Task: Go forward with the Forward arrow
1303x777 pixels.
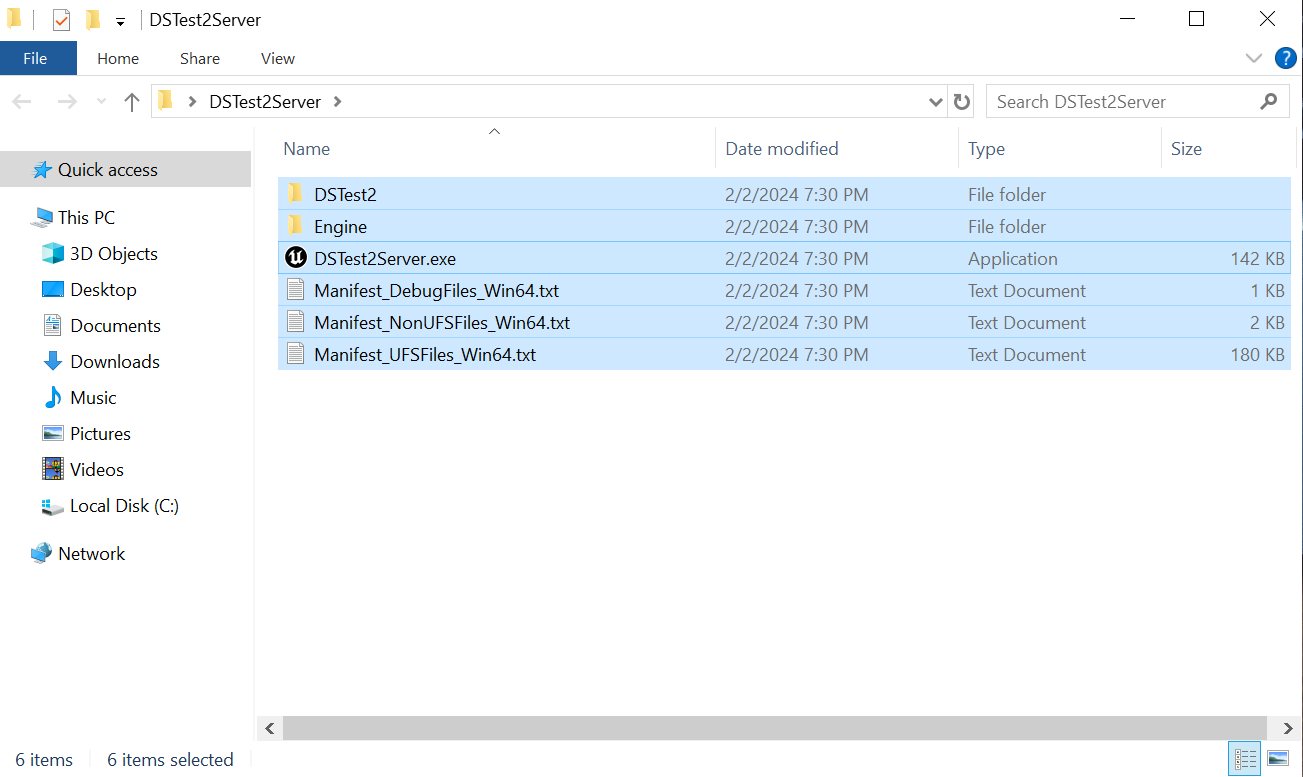Action: click(67, 101)
